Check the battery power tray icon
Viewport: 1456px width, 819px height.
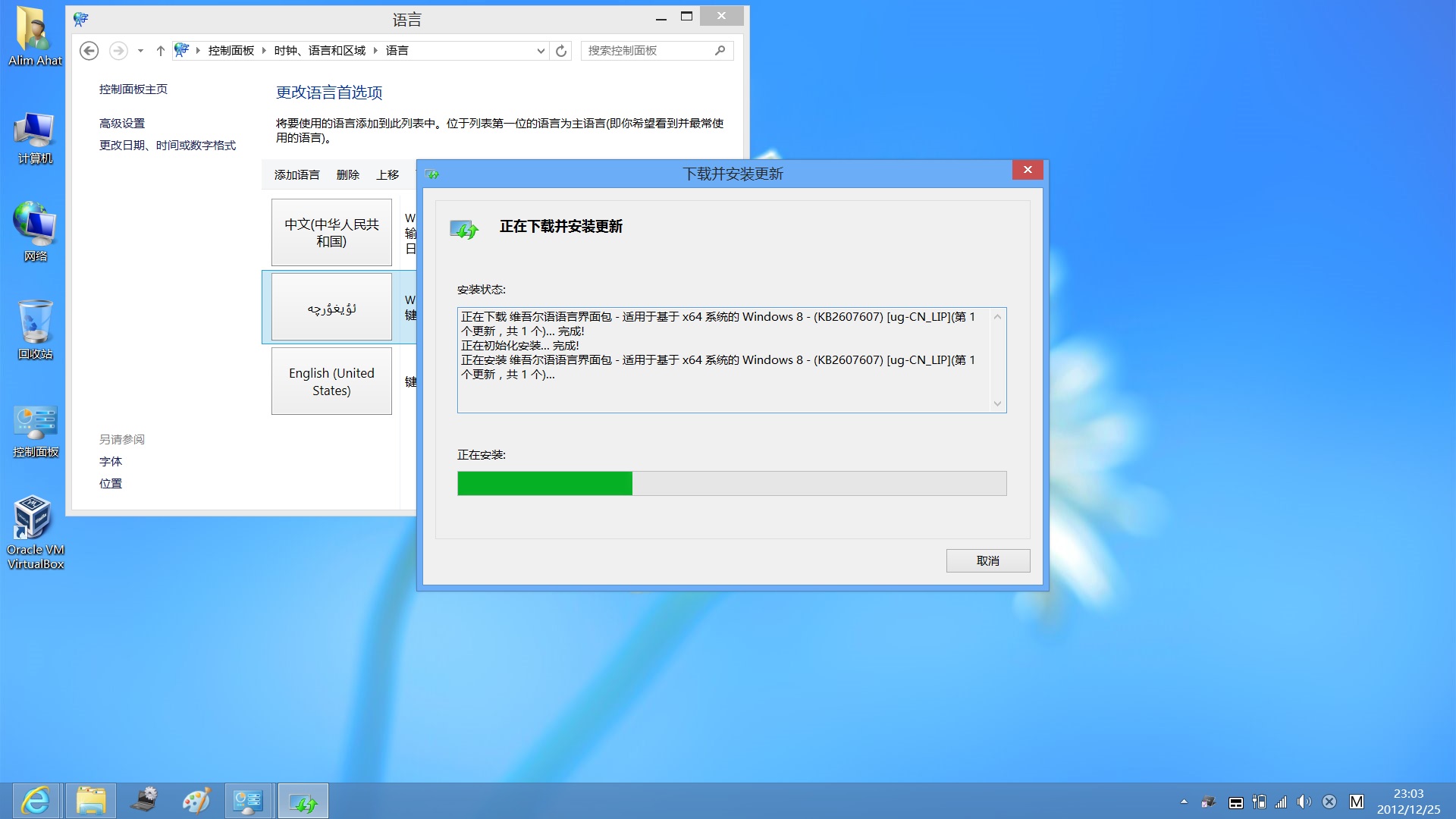pyautogui.click(x=1259, y=802)
